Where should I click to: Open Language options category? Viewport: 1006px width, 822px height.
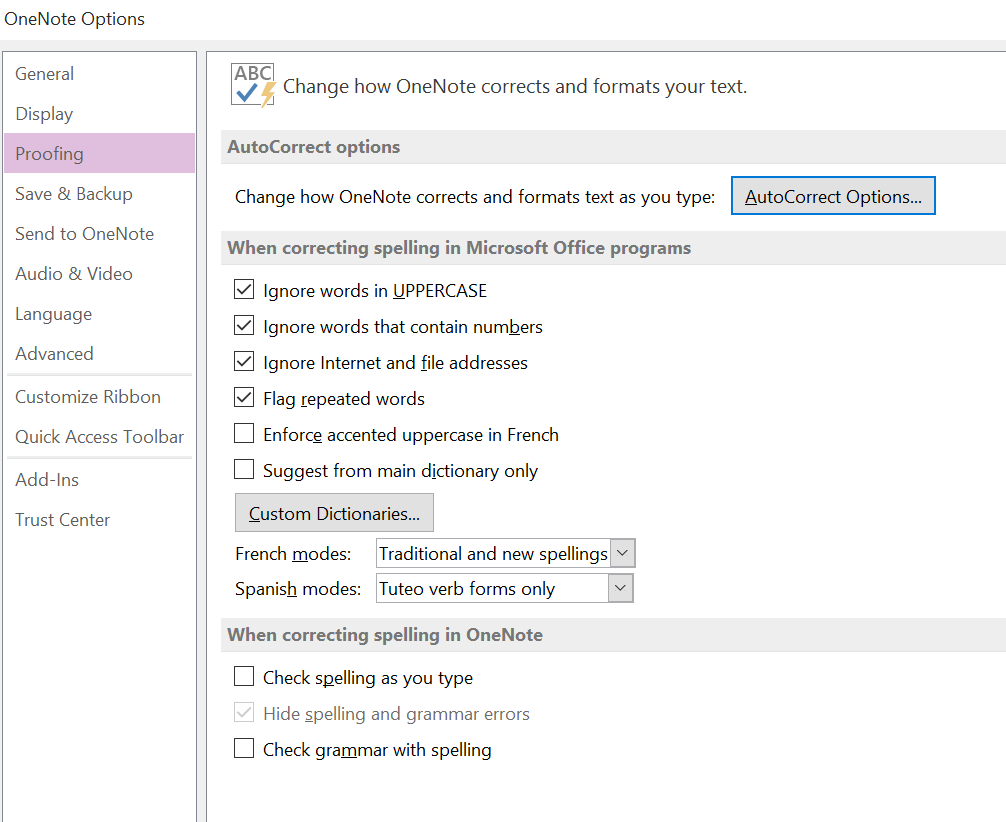pos(99,314)
